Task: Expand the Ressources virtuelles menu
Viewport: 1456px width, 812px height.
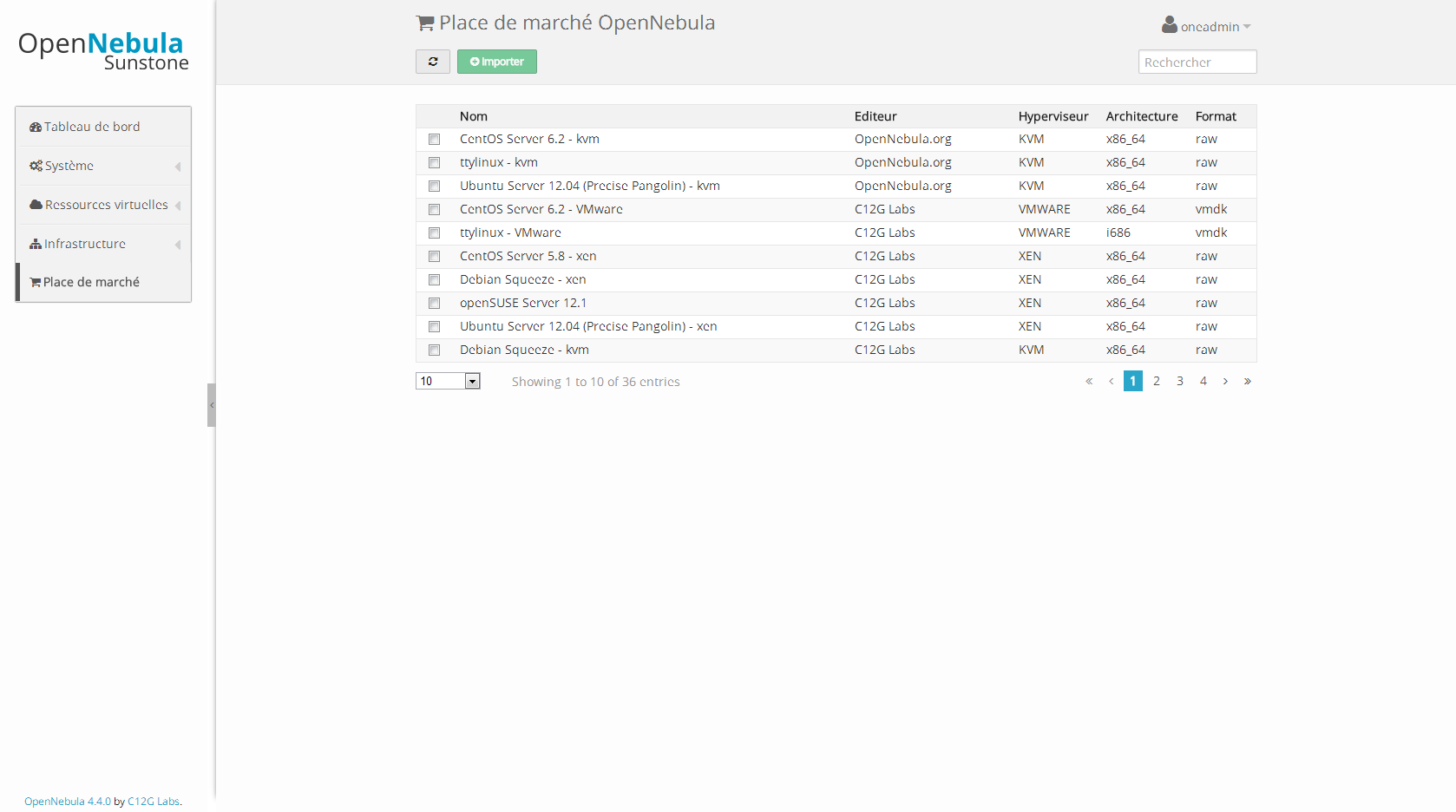Action: [103, 205]
